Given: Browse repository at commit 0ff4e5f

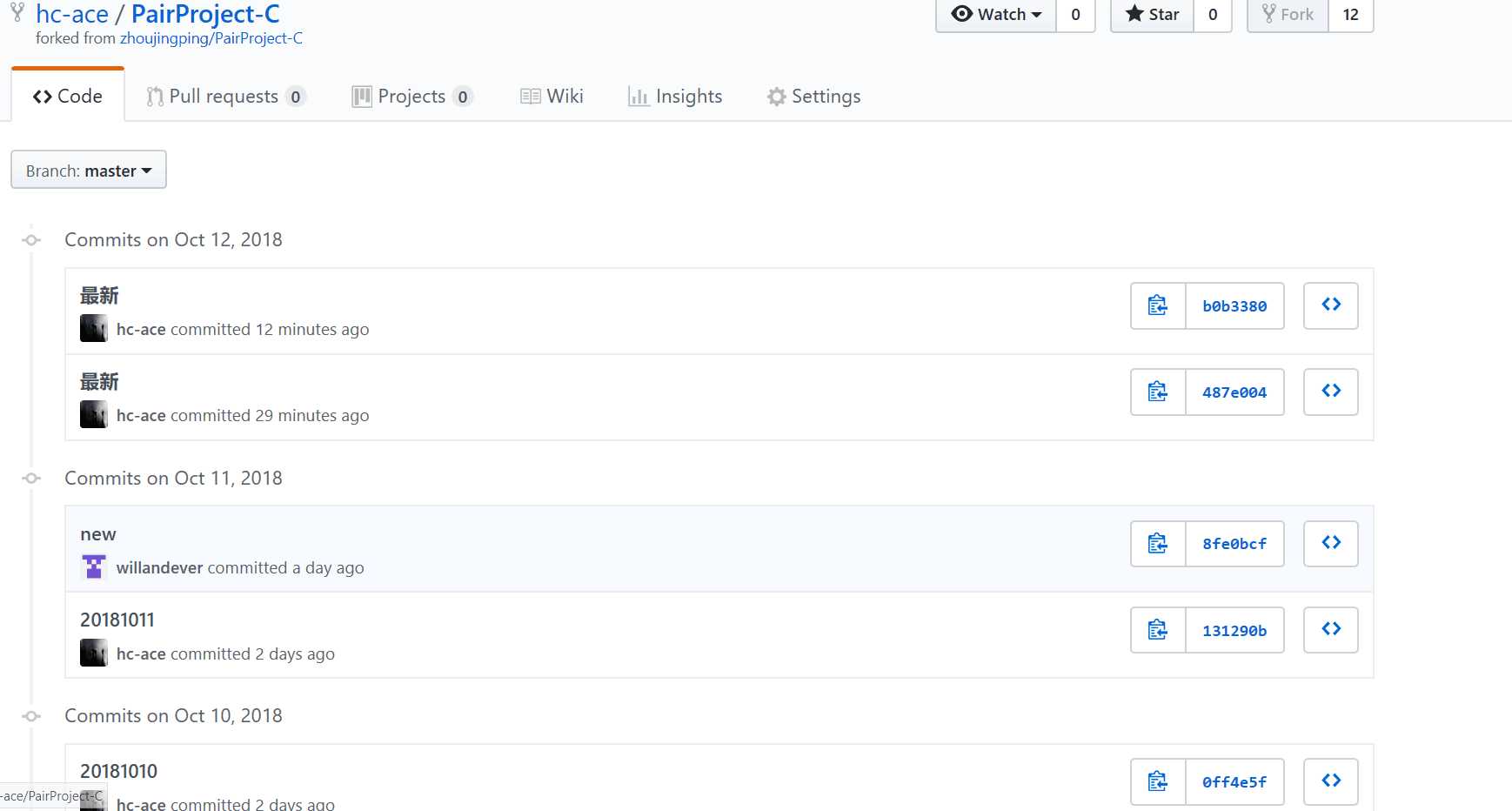Looking at the screenshot, I should coord(1331,781).
